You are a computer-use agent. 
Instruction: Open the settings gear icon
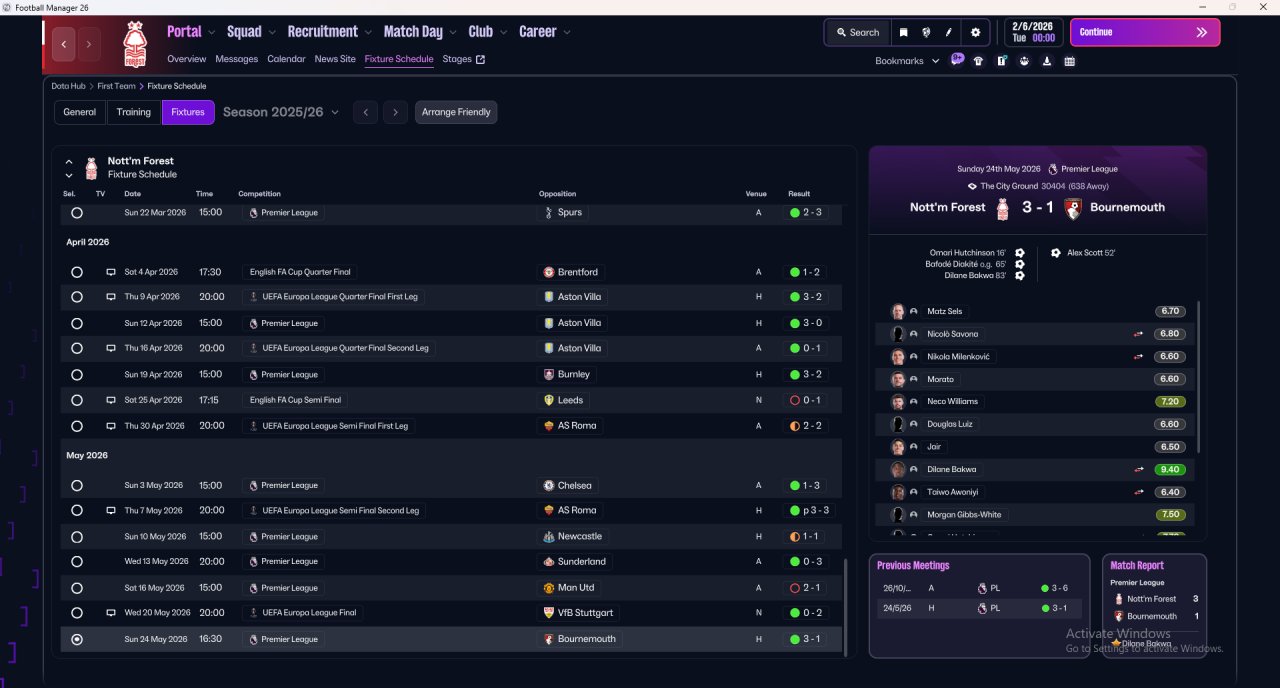click(975, 32)
